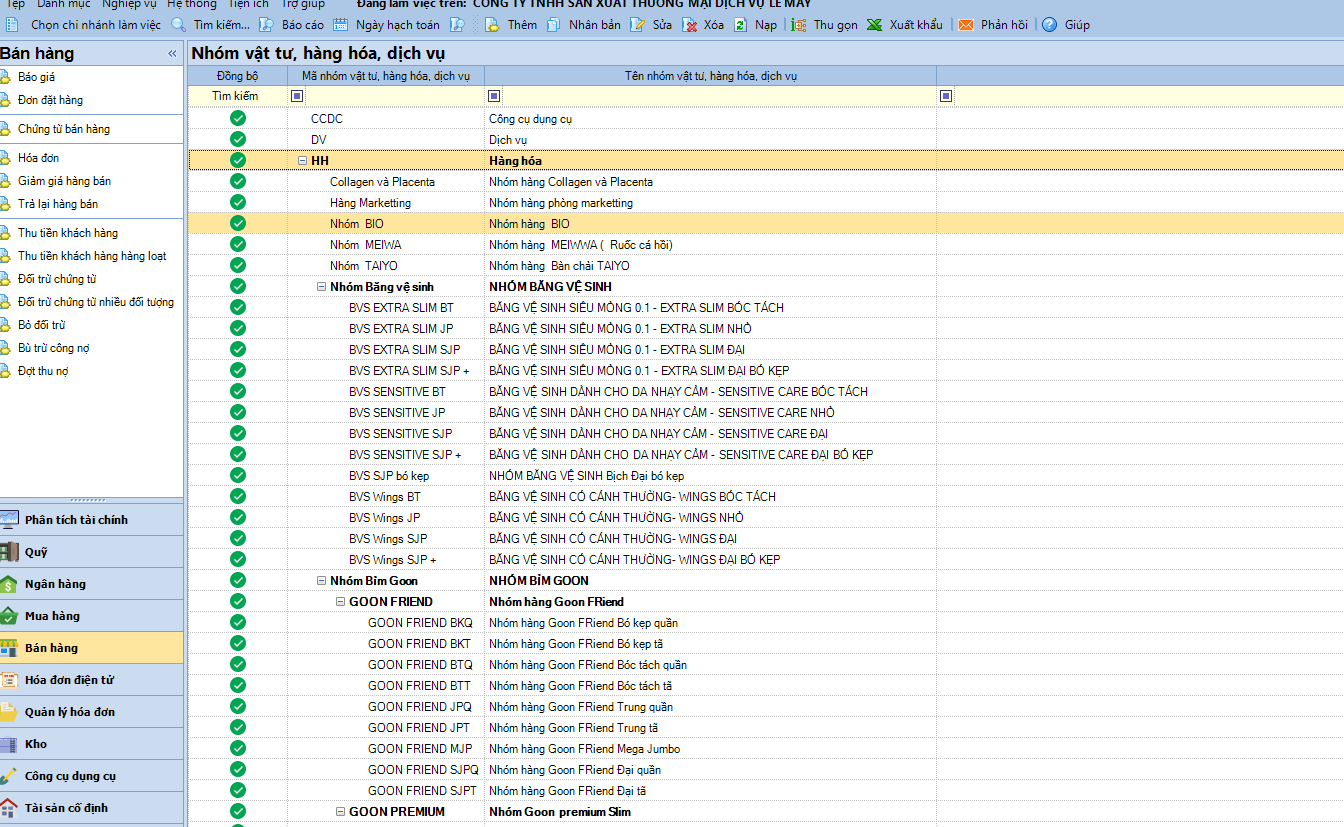Click the Giúp help question icon
The image size is (1344, 827).
coord(1049,25)
